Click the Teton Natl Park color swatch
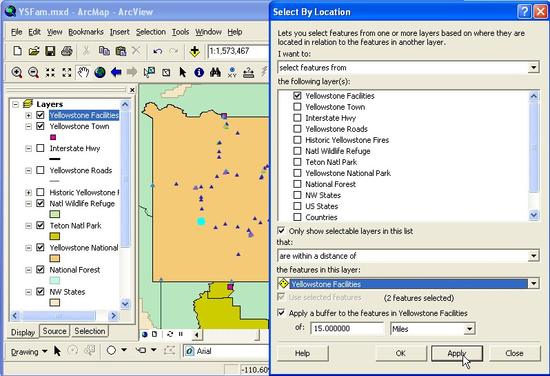 pyautogui.click(x=54, y=236)
